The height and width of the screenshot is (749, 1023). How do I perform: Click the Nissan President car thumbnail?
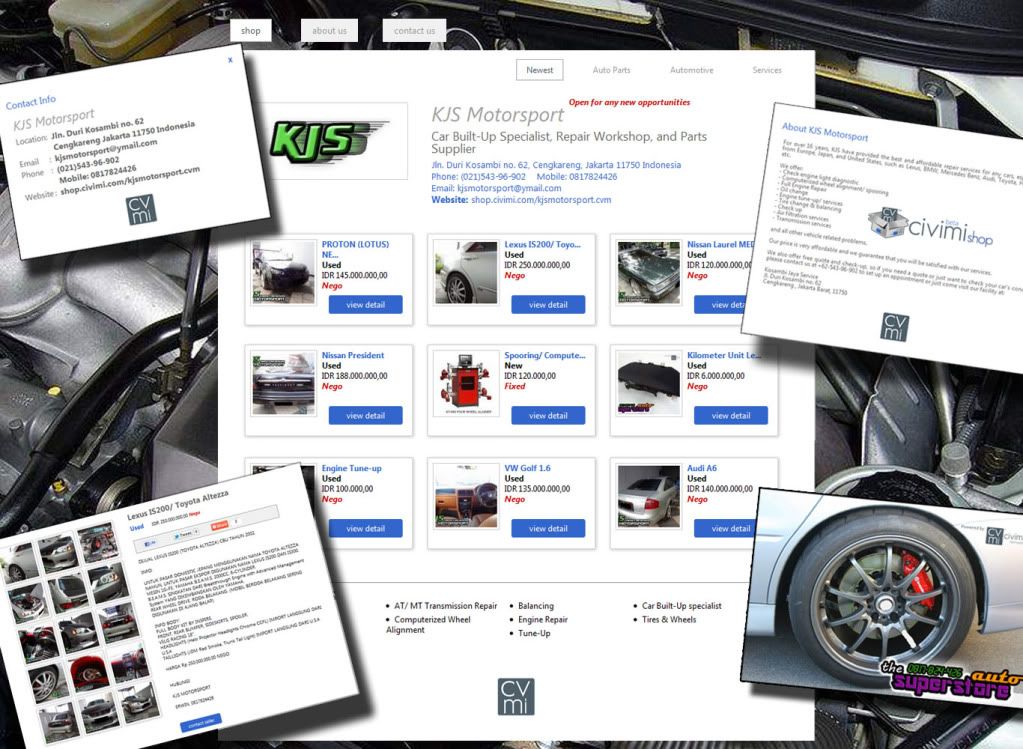pyautogui.click(x=283, y=383)
